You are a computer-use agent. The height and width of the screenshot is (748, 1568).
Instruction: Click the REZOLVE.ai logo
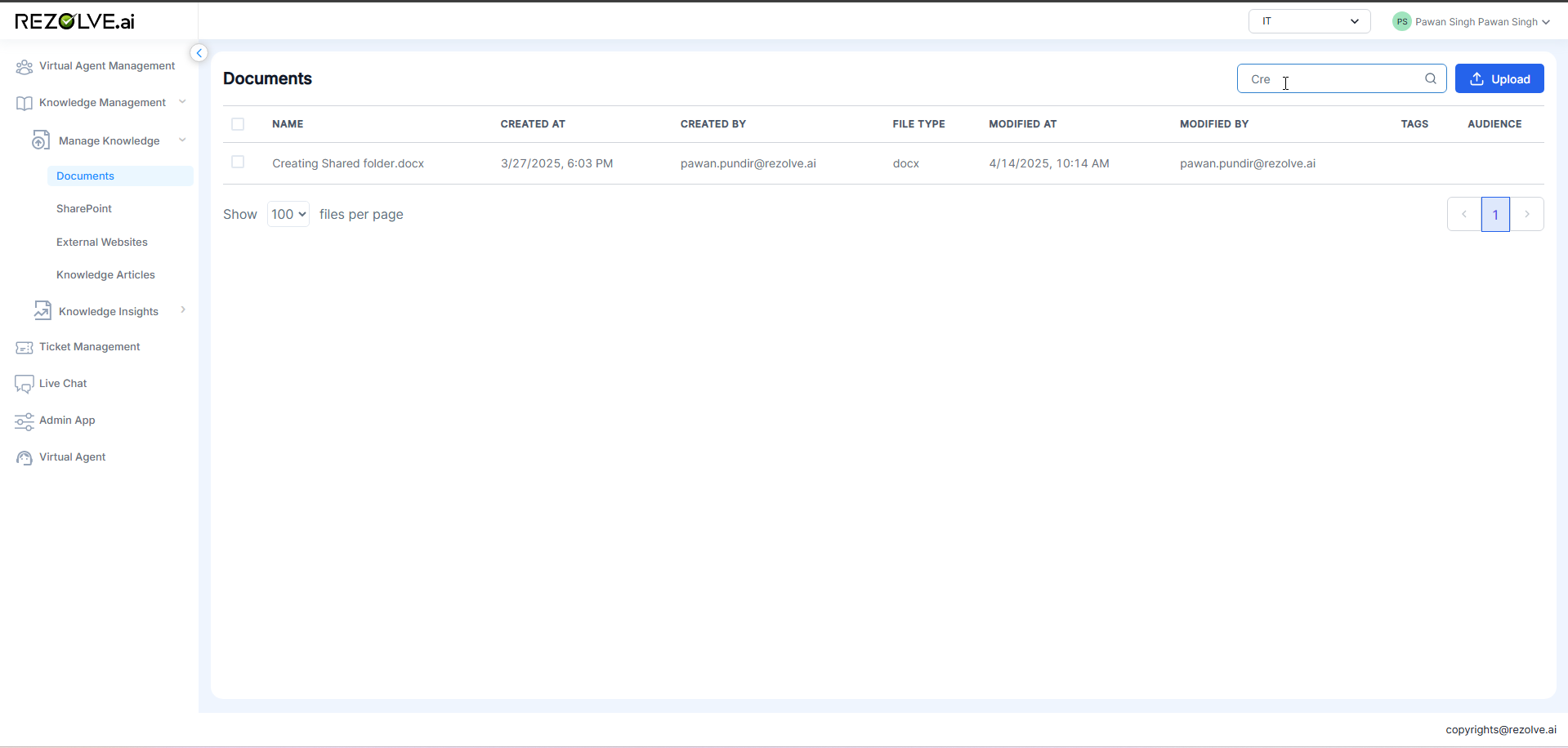(x=74, y=21)
